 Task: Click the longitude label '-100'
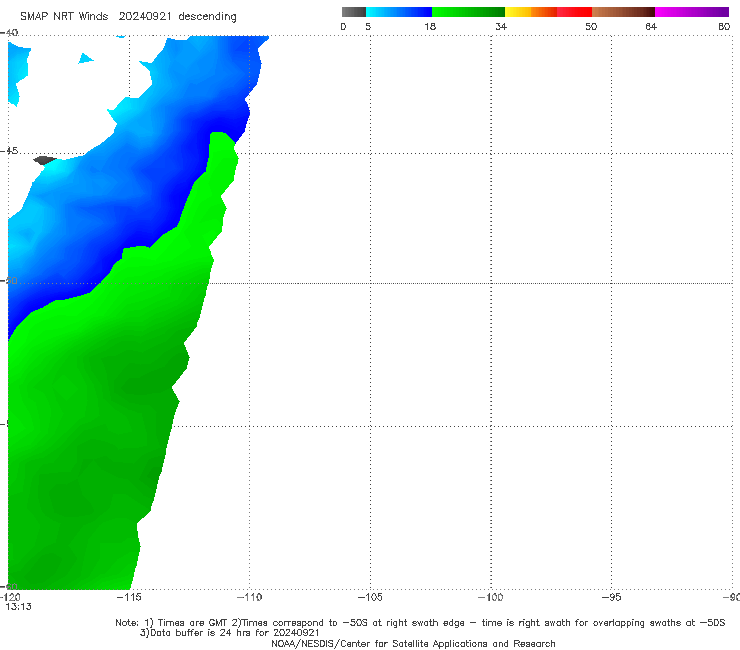490,597
